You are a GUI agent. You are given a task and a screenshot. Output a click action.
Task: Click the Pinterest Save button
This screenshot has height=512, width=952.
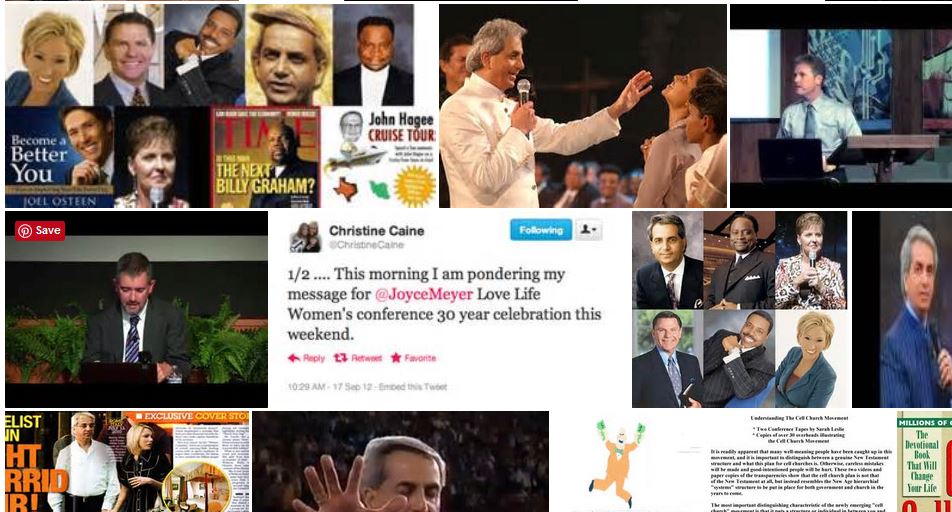coord(40,230)
